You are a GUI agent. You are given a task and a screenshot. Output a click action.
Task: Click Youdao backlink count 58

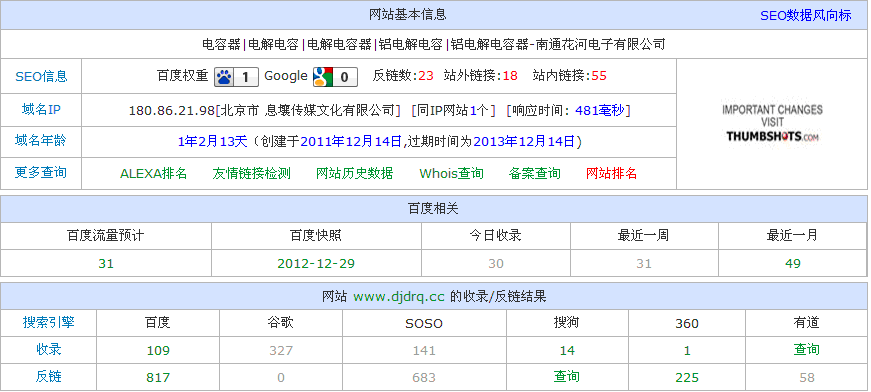(807, 378)
